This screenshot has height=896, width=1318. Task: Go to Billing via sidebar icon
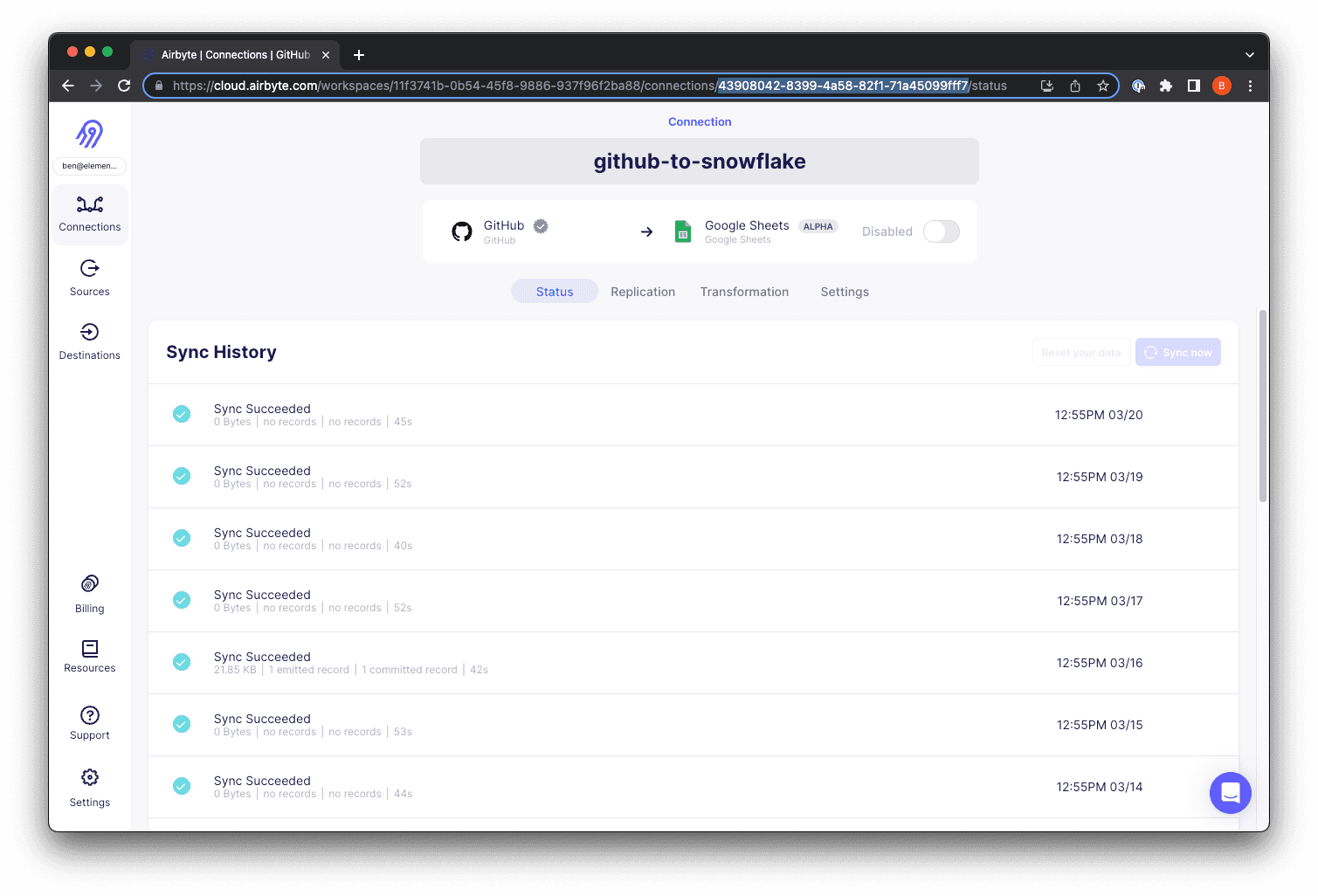(x=89, y=594)
